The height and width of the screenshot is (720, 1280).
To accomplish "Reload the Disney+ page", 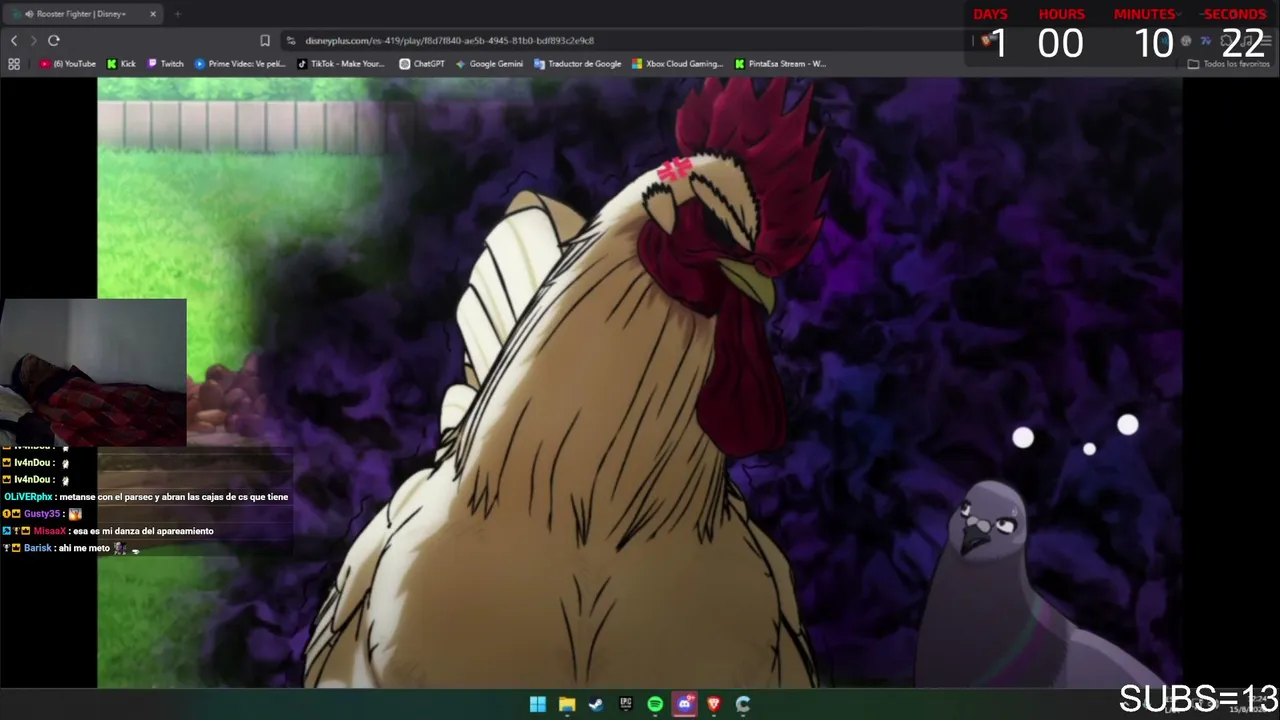I will (54, 40).
